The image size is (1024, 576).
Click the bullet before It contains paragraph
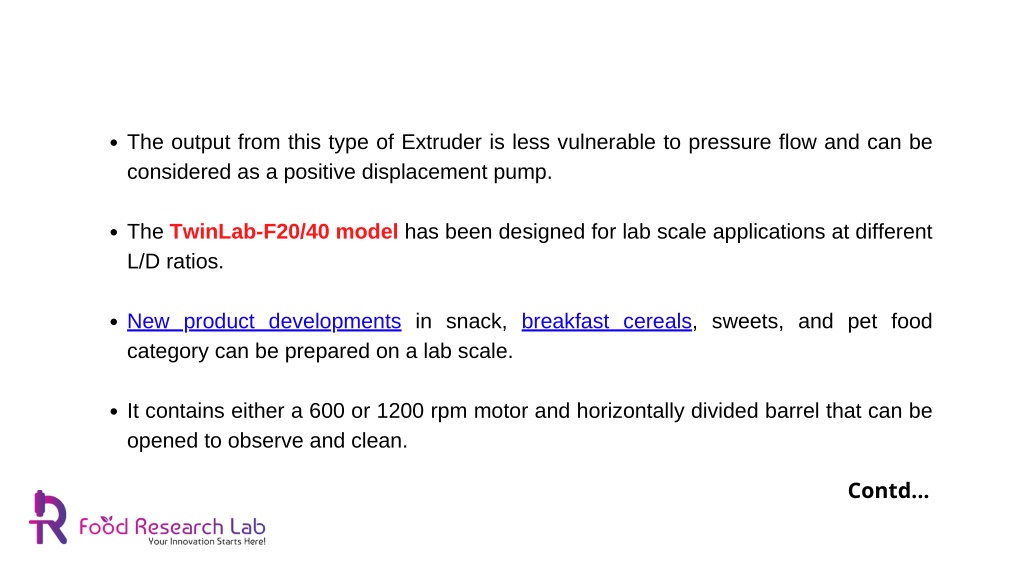(114, 411)
